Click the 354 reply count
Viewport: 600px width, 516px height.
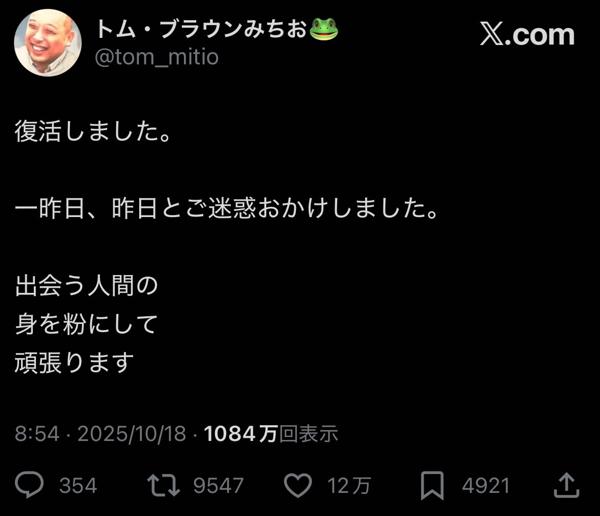78,485
